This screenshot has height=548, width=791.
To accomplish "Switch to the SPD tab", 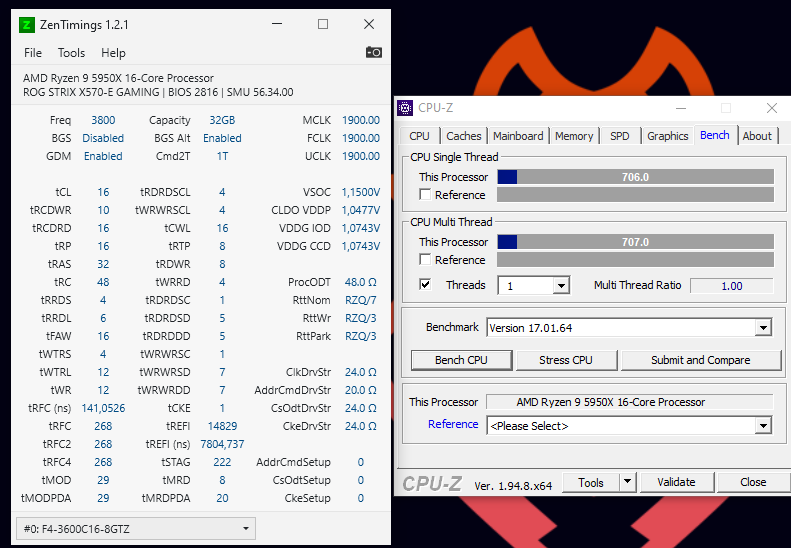I will (x=619, y=136).
